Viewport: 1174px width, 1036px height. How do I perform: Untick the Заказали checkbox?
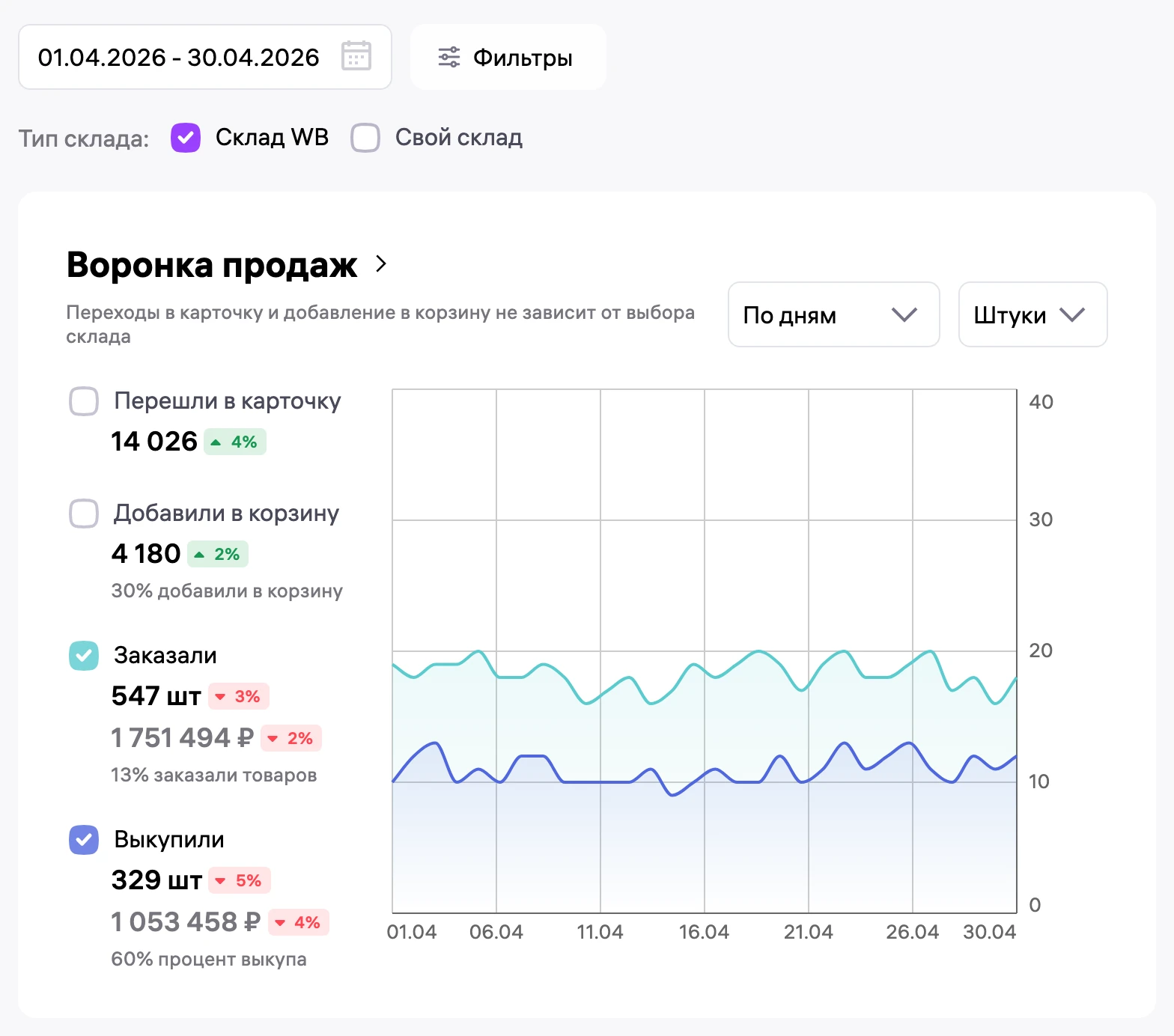point(84,656)
